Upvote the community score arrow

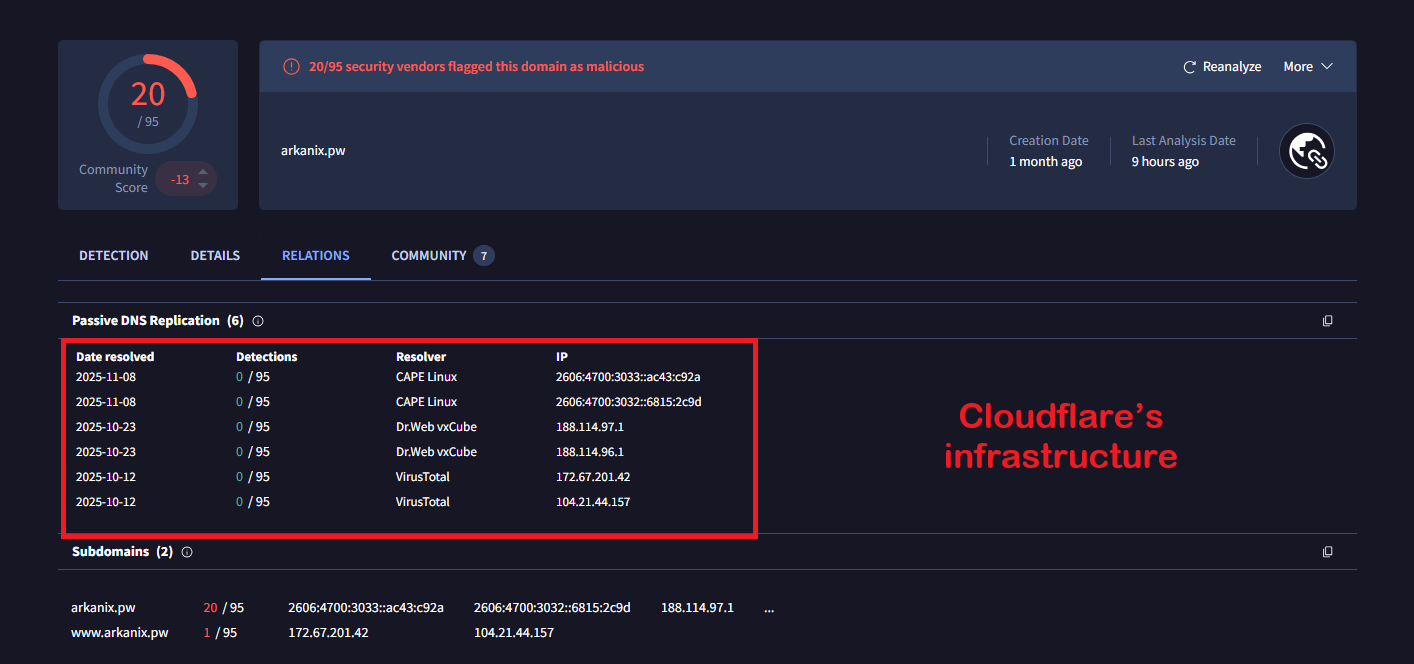point(203,172)
